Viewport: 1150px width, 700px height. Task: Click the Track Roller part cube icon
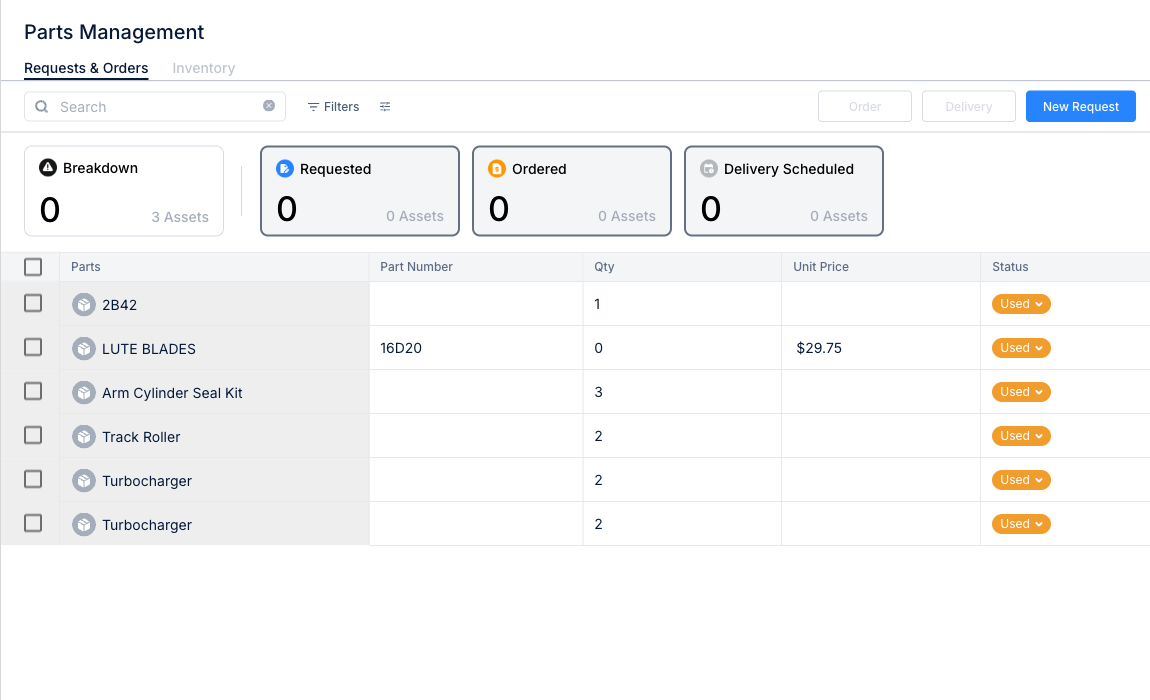click(84, 437)
